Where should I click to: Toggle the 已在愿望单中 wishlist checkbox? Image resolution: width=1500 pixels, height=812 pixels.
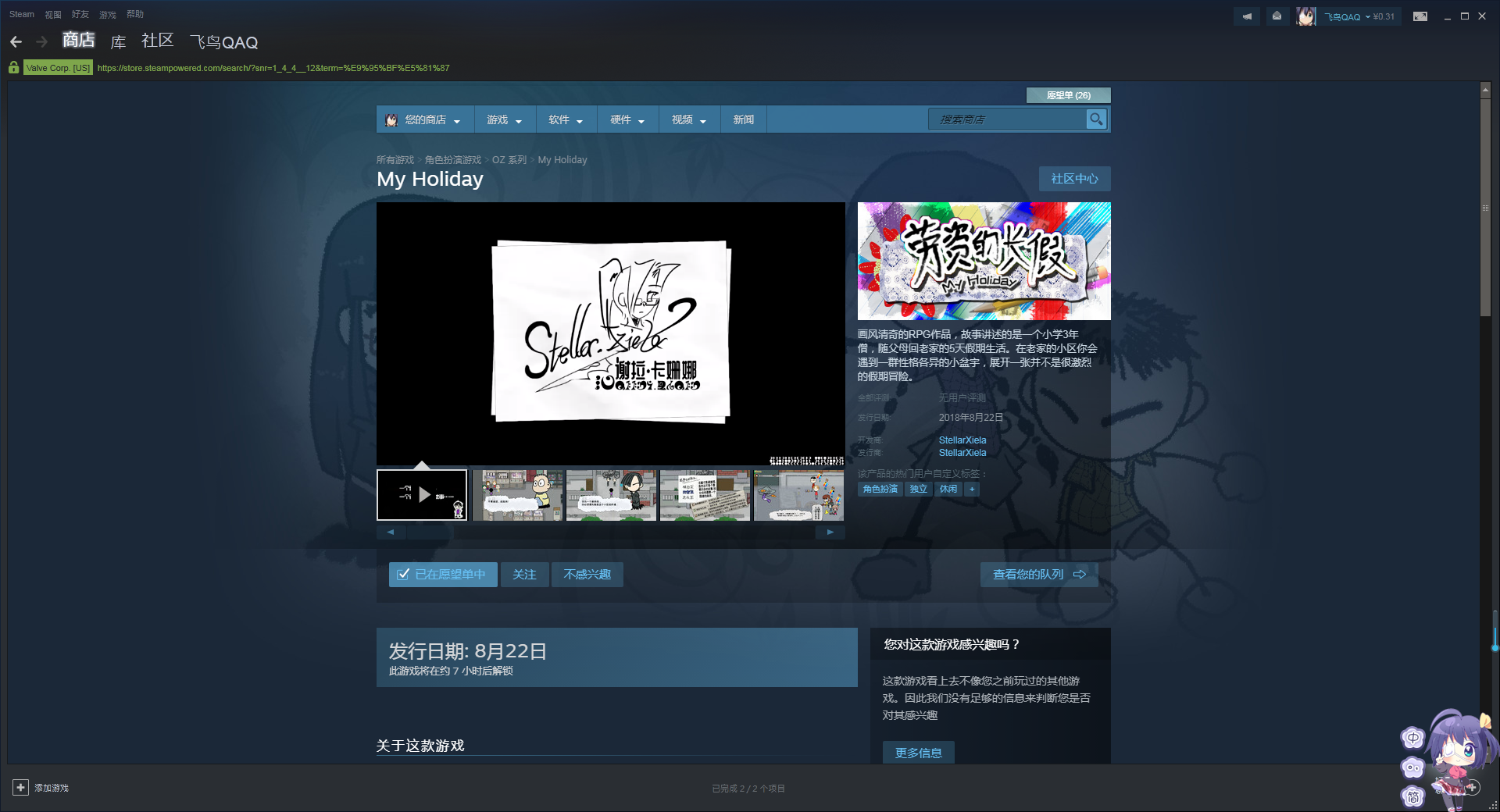(403, 575)
